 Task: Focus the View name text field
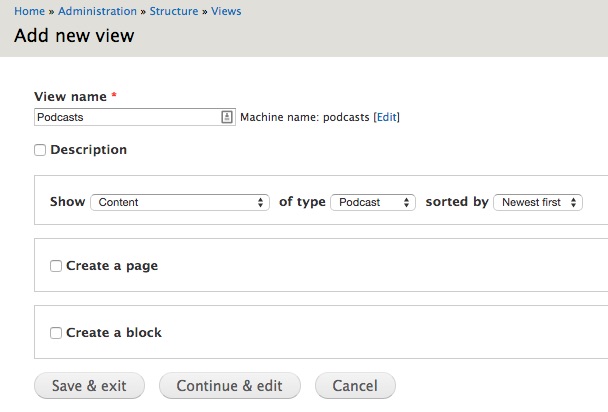click(x=125, y=117)
